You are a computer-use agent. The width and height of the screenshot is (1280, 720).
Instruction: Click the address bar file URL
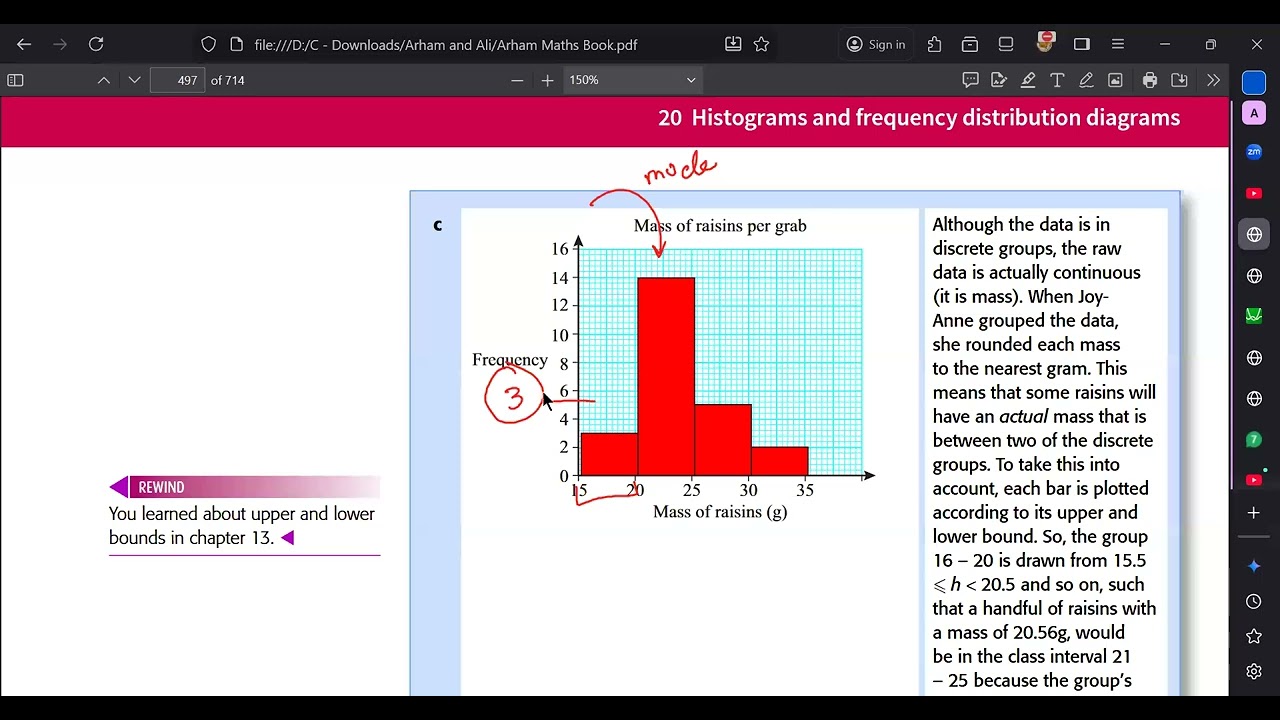pyautogui.click(x=446, y=45)
